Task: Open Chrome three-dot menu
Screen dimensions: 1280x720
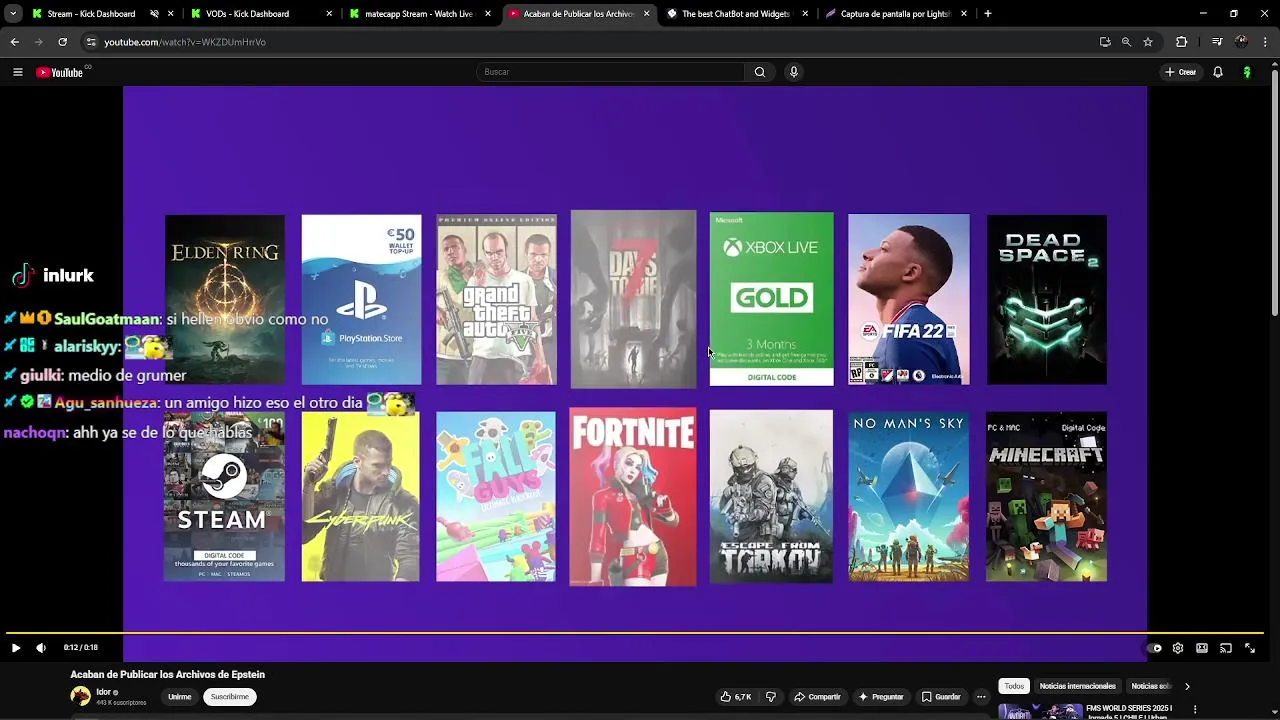Action: pyautogui.click(x=1265, y=42)
